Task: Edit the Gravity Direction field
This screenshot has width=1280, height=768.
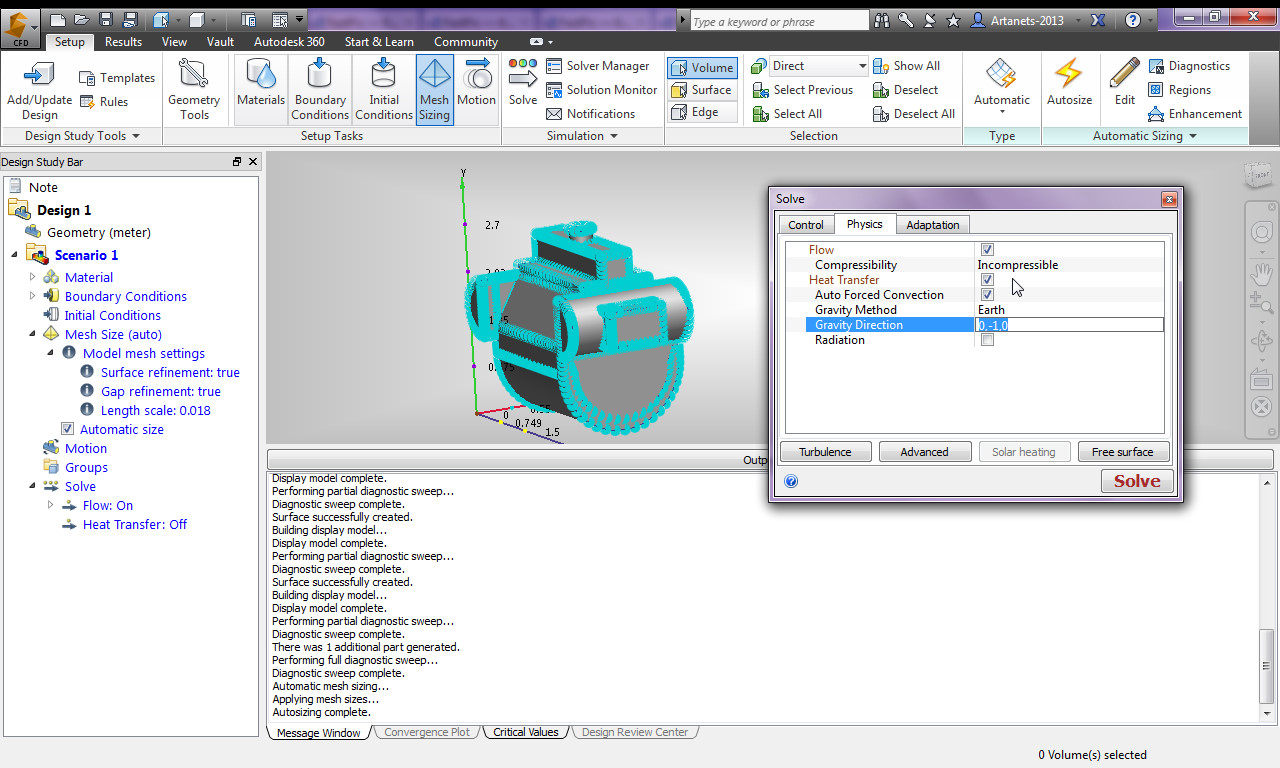Action: 1069,325
